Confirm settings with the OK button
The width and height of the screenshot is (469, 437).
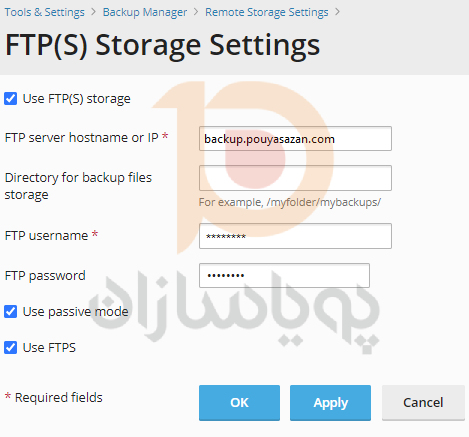[239, 403]
